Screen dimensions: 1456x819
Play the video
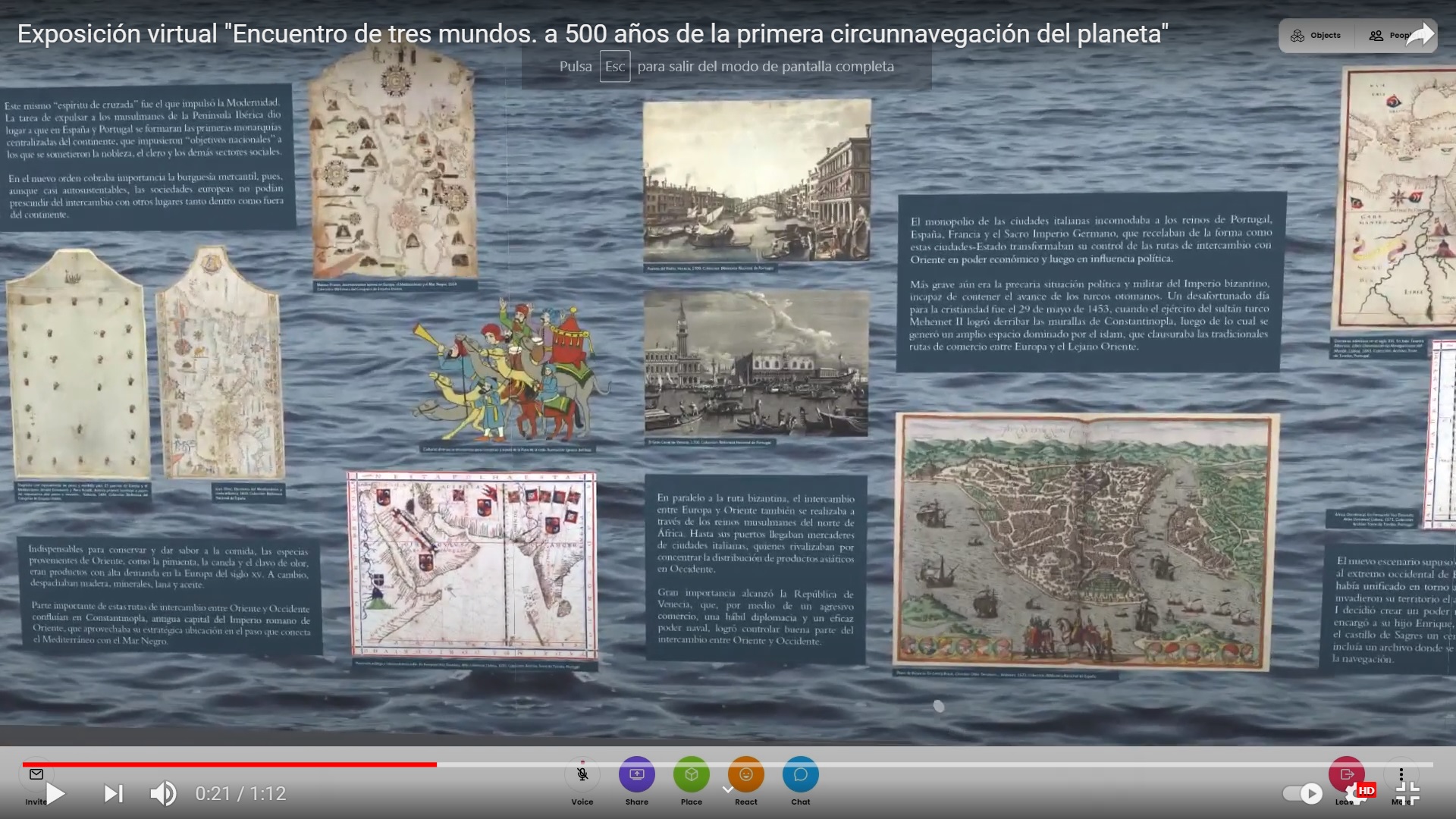click(55, 794)
